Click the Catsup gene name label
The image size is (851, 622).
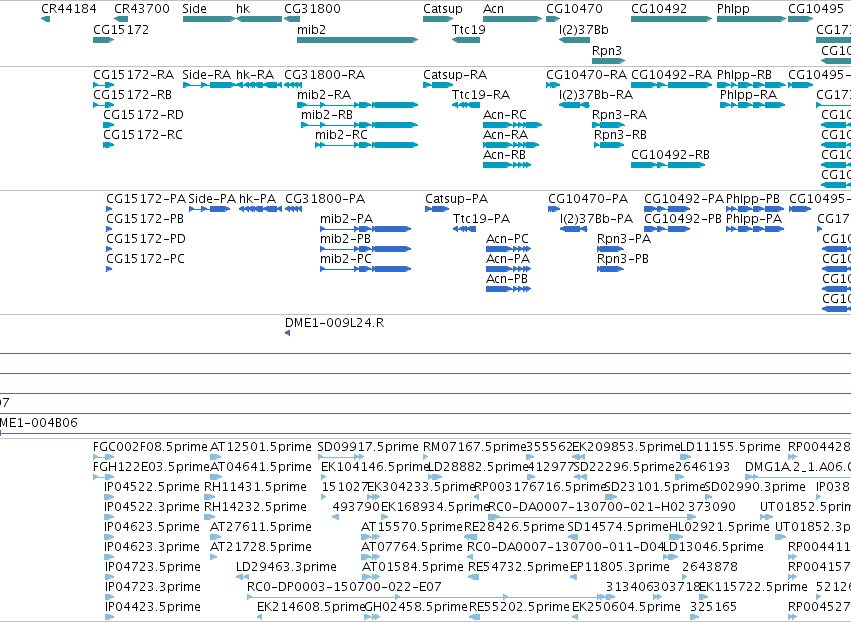tap(443, 9)
